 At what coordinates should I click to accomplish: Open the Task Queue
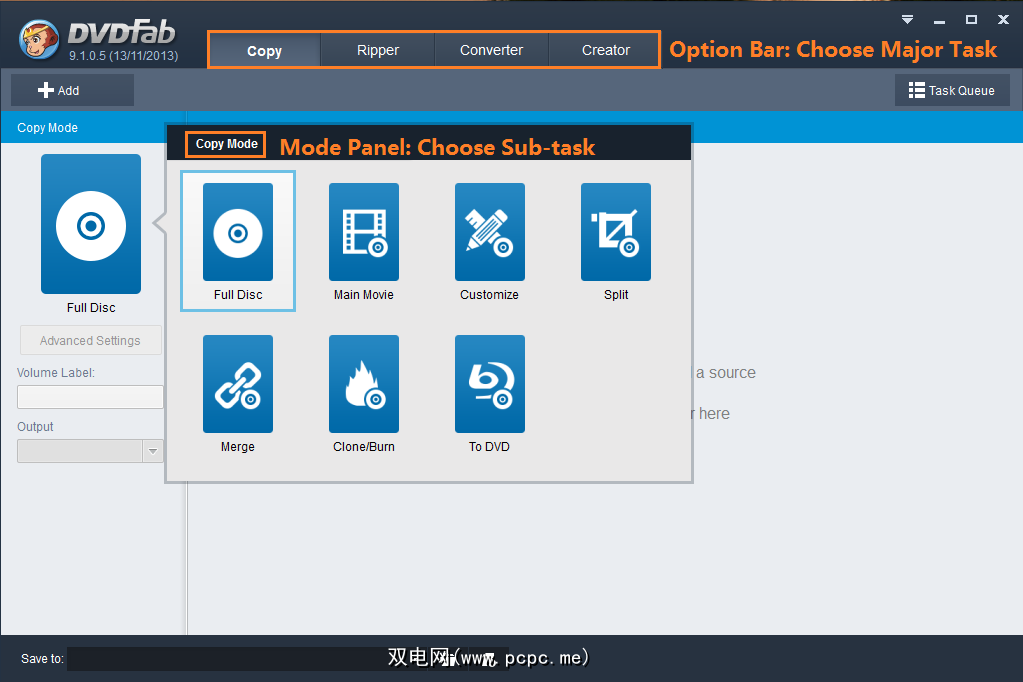[952, 90]
